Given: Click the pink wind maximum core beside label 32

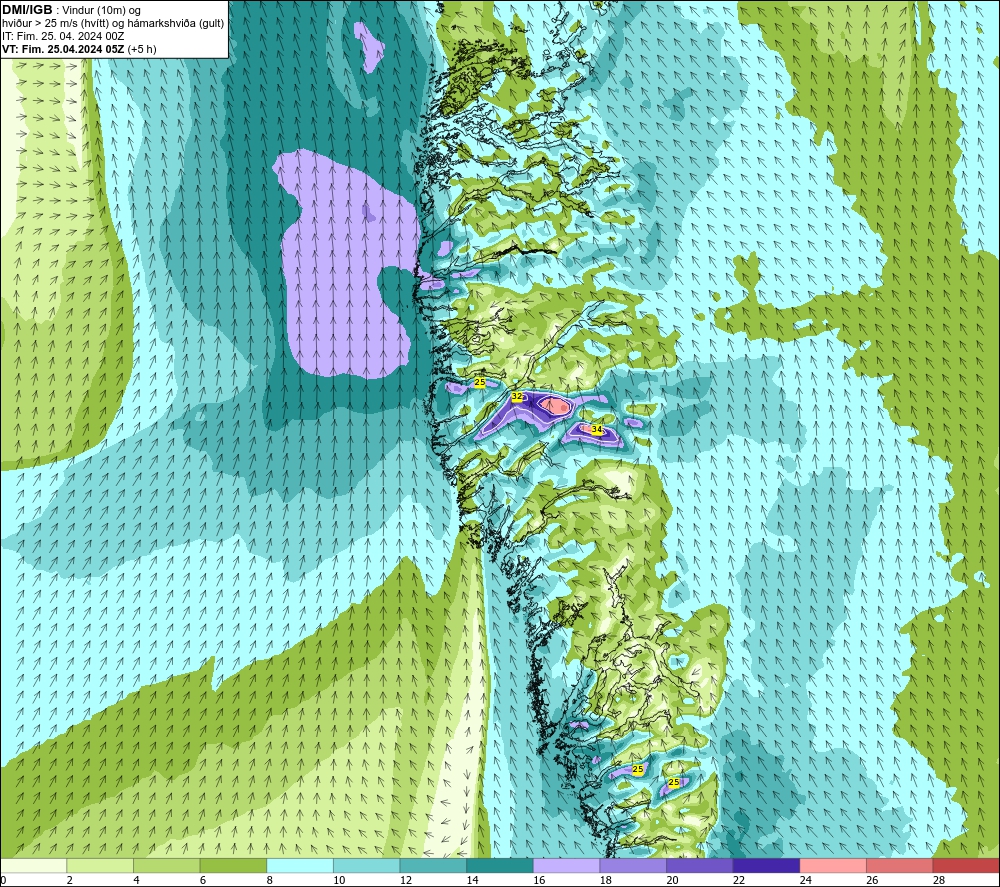Looking at the screenshot, I should pyautogui.click(x=557, y=406).
